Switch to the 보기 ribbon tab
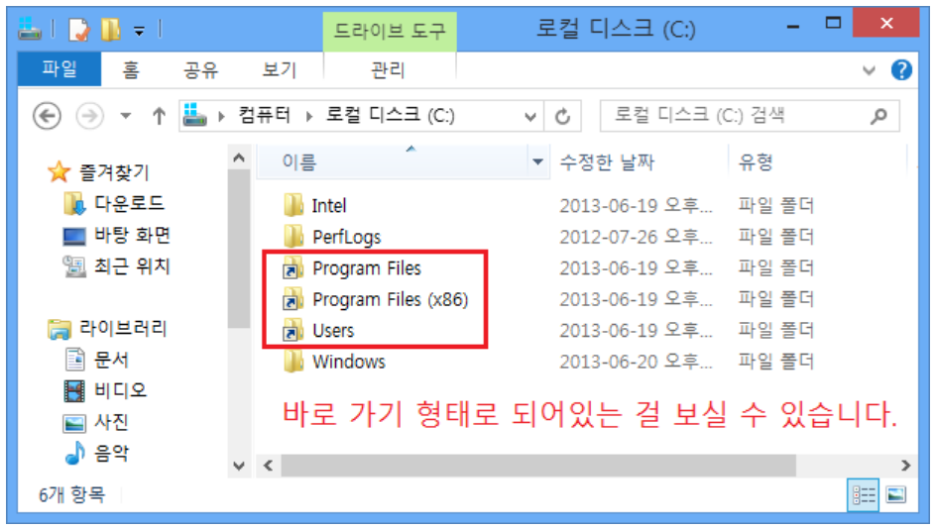 tap(279, 70)
